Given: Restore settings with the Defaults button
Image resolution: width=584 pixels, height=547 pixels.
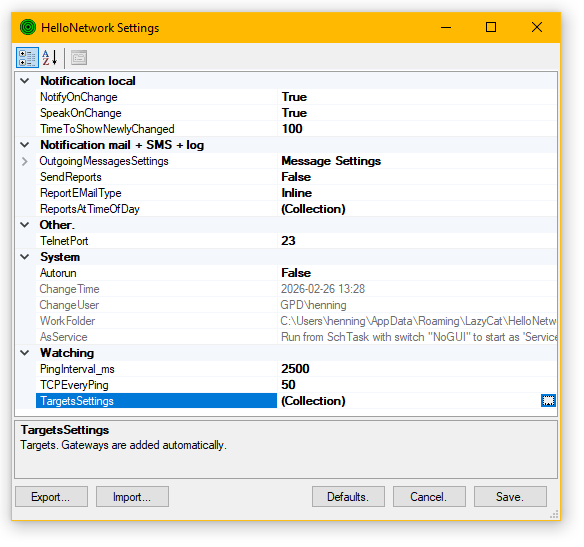Looking at the screenshot, I should point(348,497).
